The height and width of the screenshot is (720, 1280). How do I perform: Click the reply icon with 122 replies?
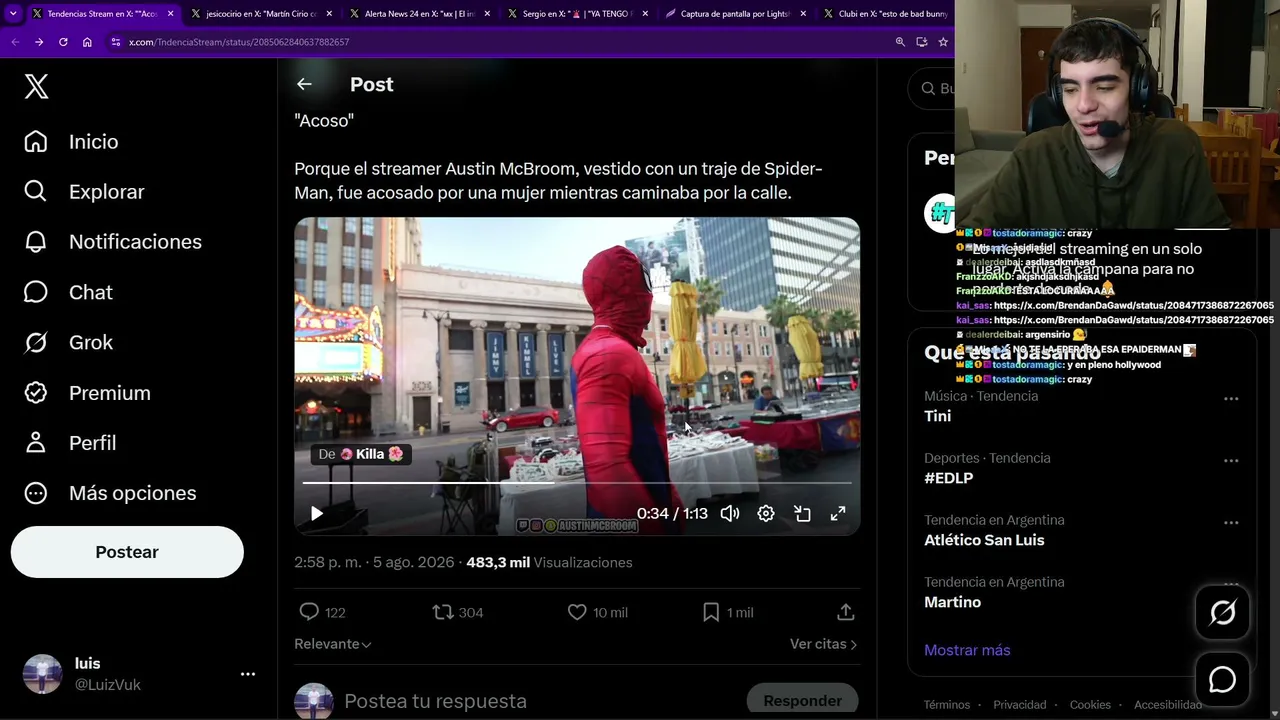[322, 612]
